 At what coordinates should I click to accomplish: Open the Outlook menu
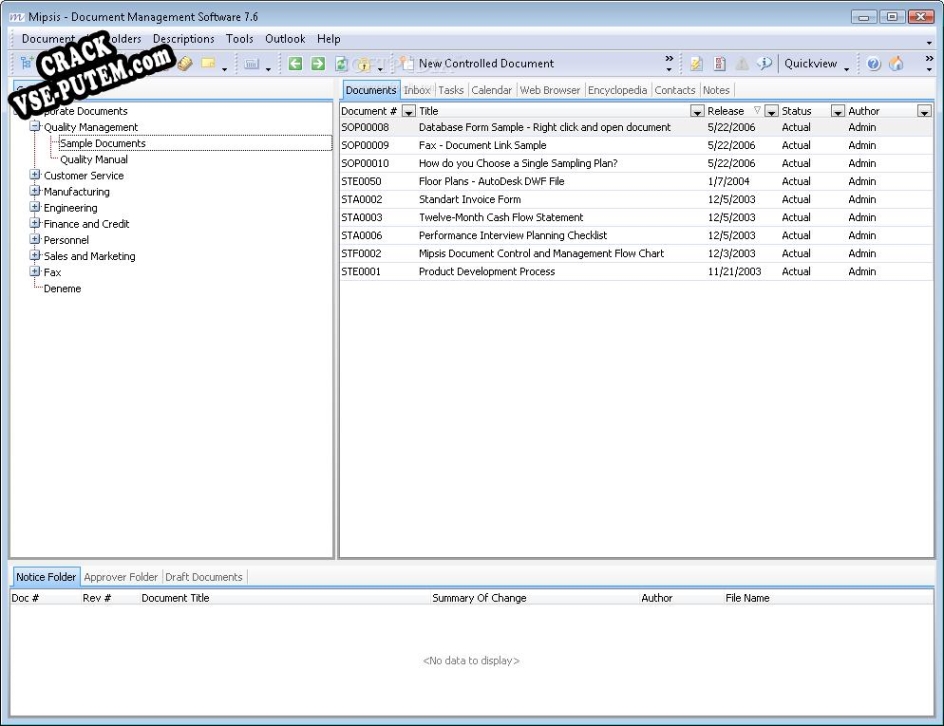pos(285,39)
